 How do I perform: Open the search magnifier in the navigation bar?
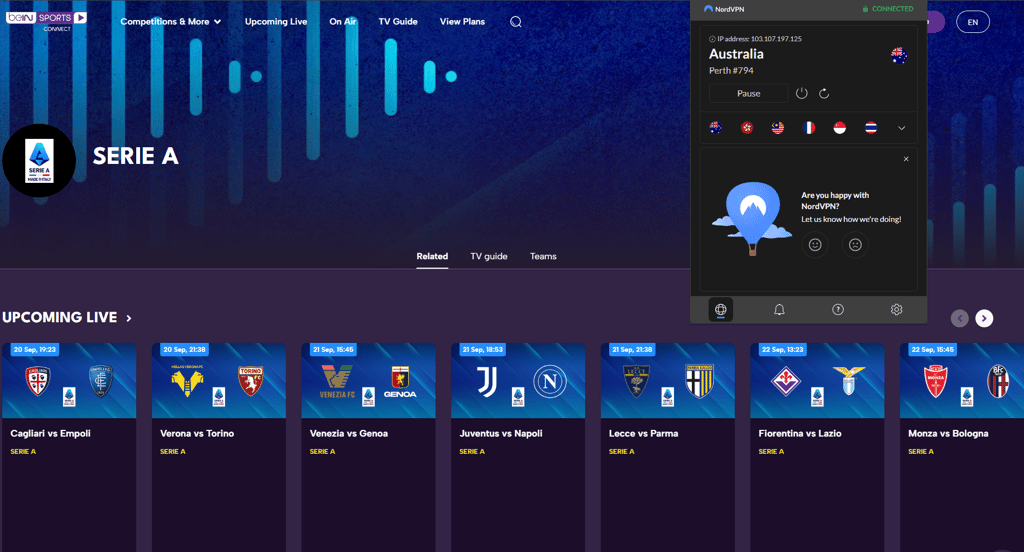point(516,22)
